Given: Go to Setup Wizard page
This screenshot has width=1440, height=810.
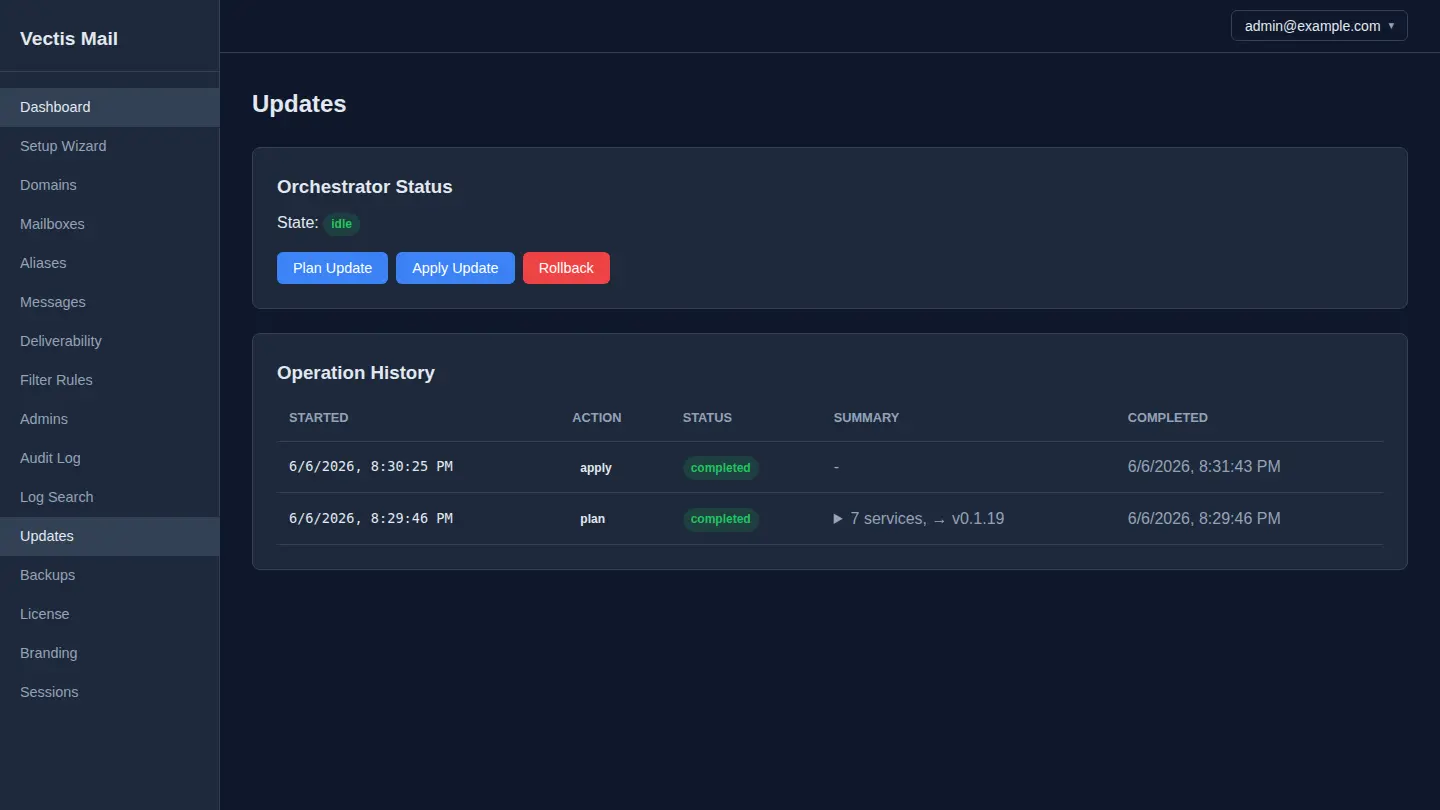Looking at the screenshot, I should [x=109, y=146].
